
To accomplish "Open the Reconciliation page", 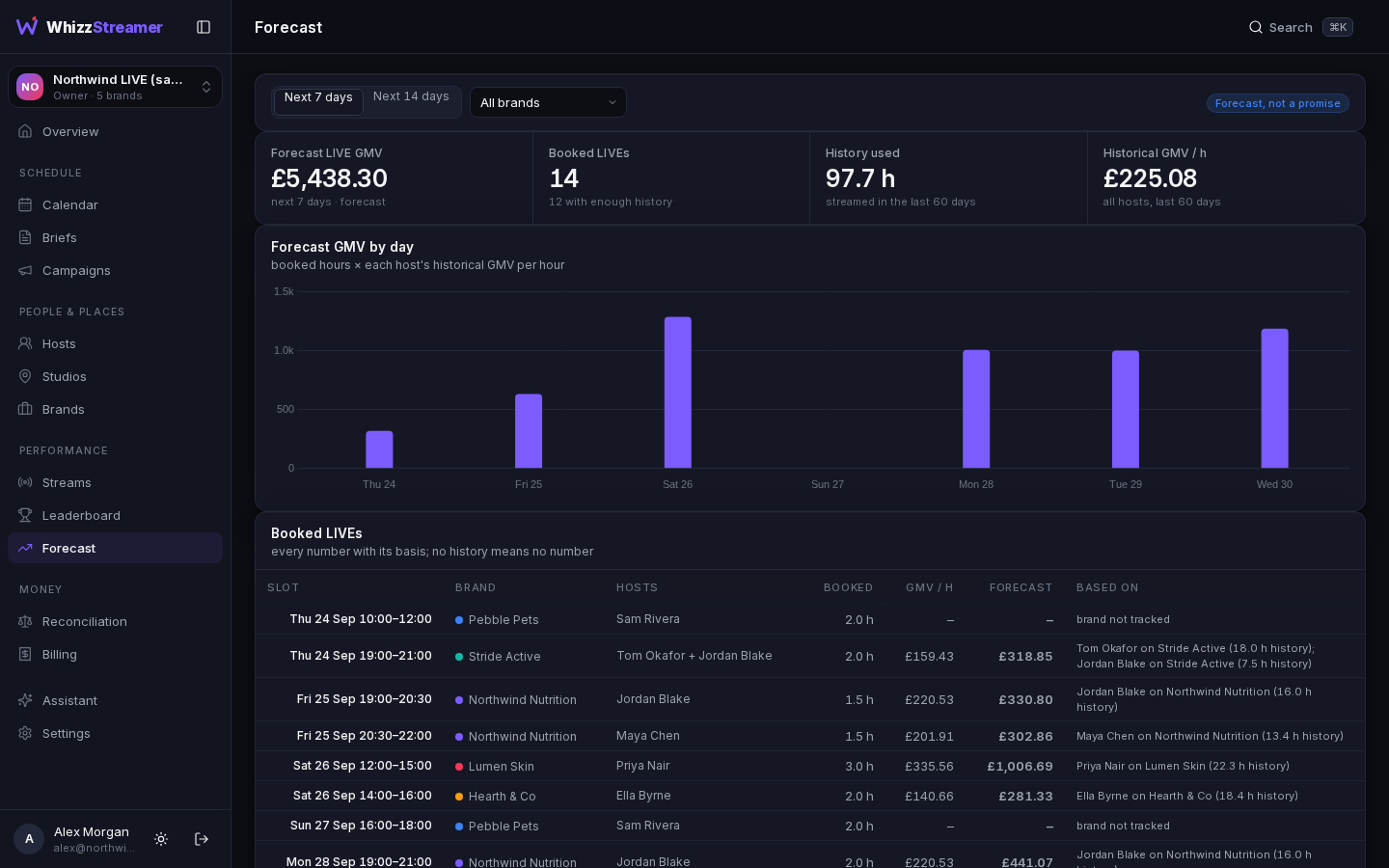I will click(x=115, y=621).
